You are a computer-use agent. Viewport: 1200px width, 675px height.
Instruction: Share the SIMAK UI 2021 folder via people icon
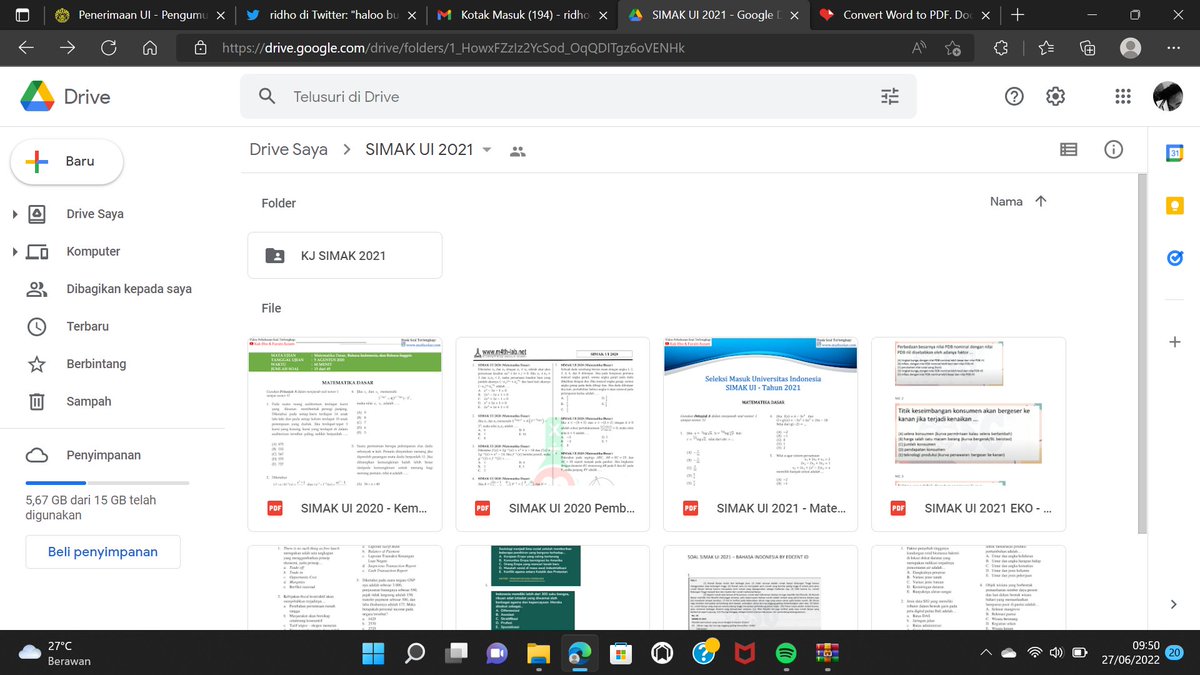tap(518, 150)
